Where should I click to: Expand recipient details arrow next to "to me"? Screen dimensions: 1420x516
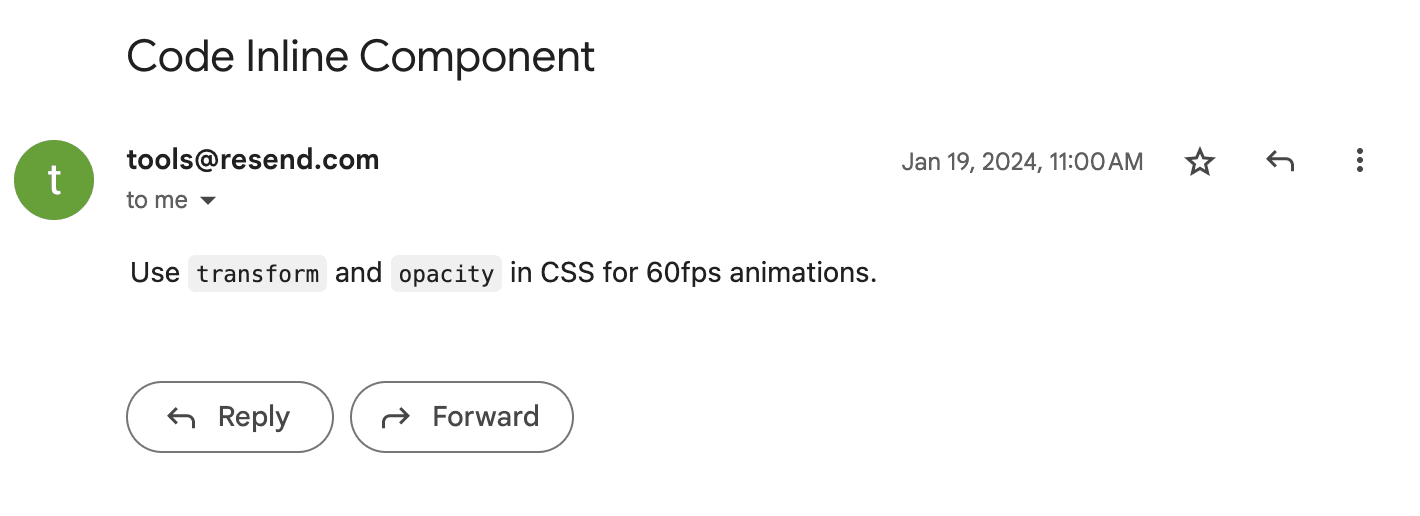(208, 201)
